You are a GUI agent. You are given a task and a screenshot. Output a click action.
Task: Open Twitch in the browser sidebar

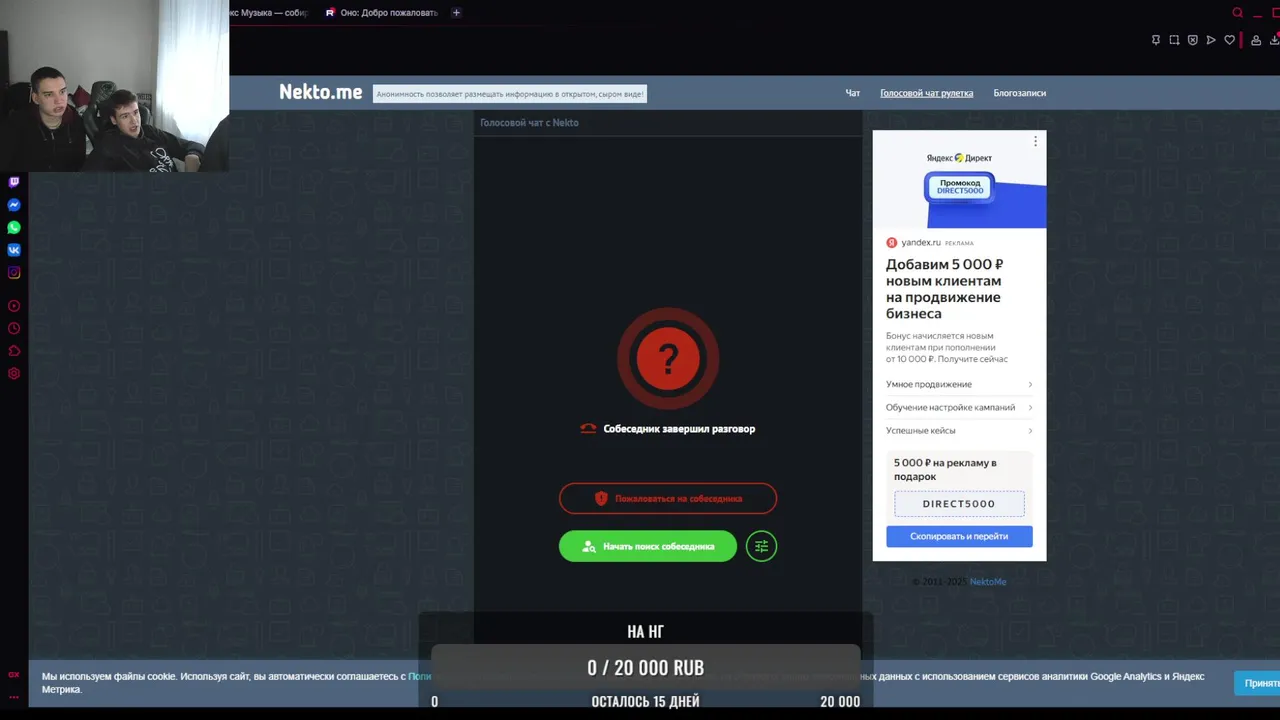14,182
